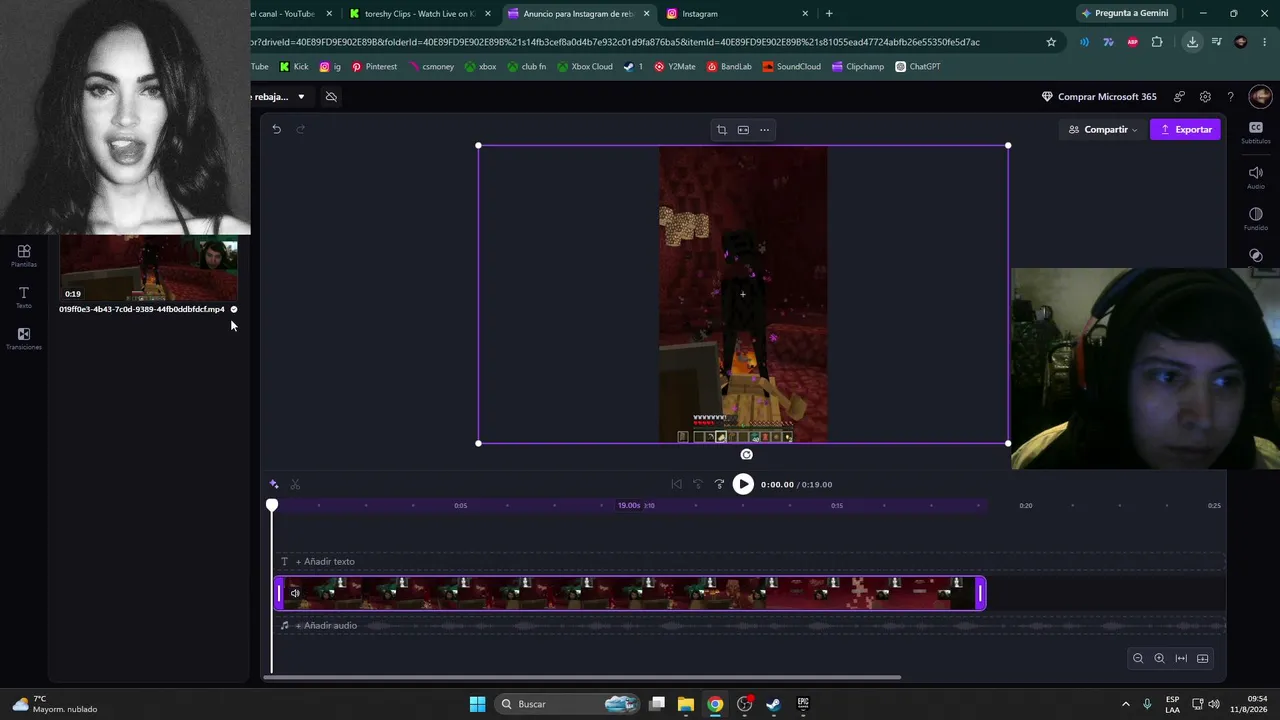This screenshot has height=720, width=1280.
Task: Open the AI sparkle tool in timeline
Action: (274, 484)
